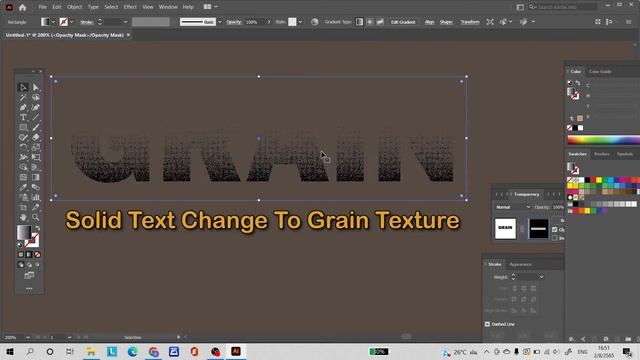Select the Eyedropper tool

(23, 187)
